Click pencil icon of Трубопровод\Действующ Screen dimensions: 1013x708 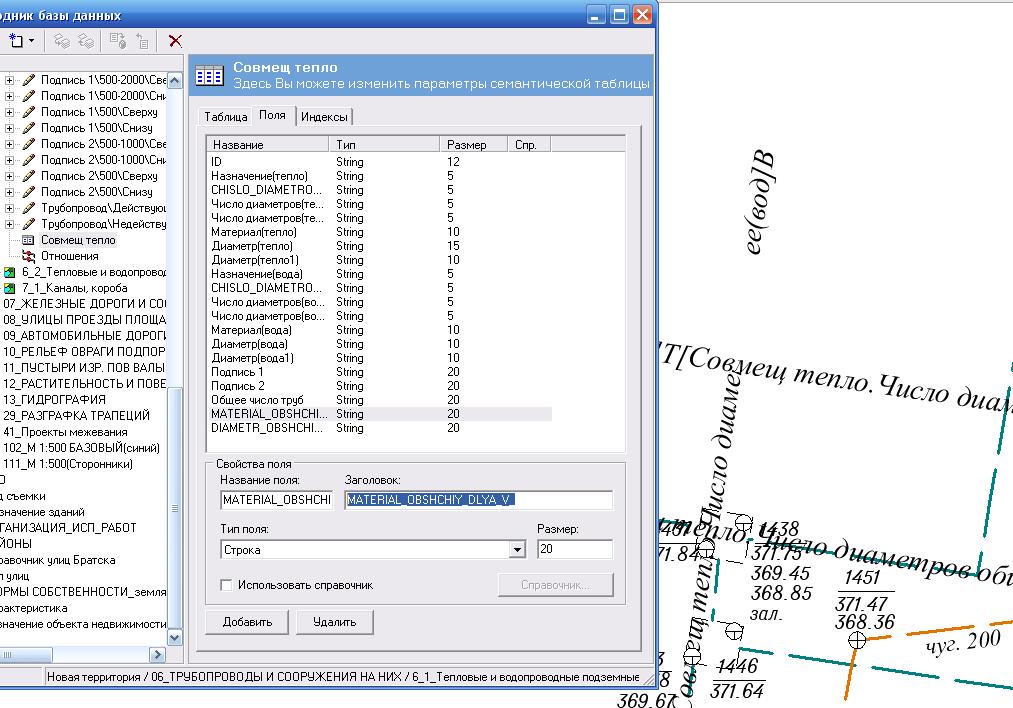click(x=28, y=208)
